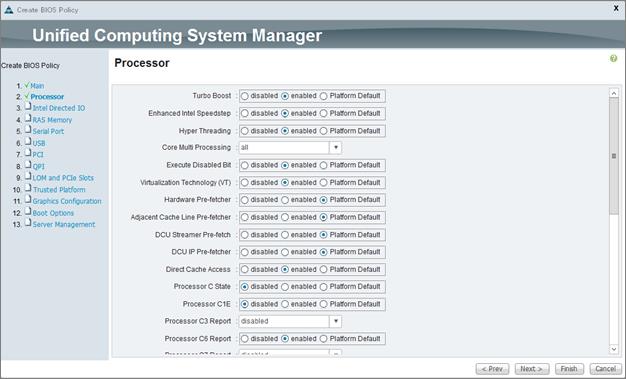
Task: Click the Processor C3 Report field showing disabled
Action: (284, 321)
